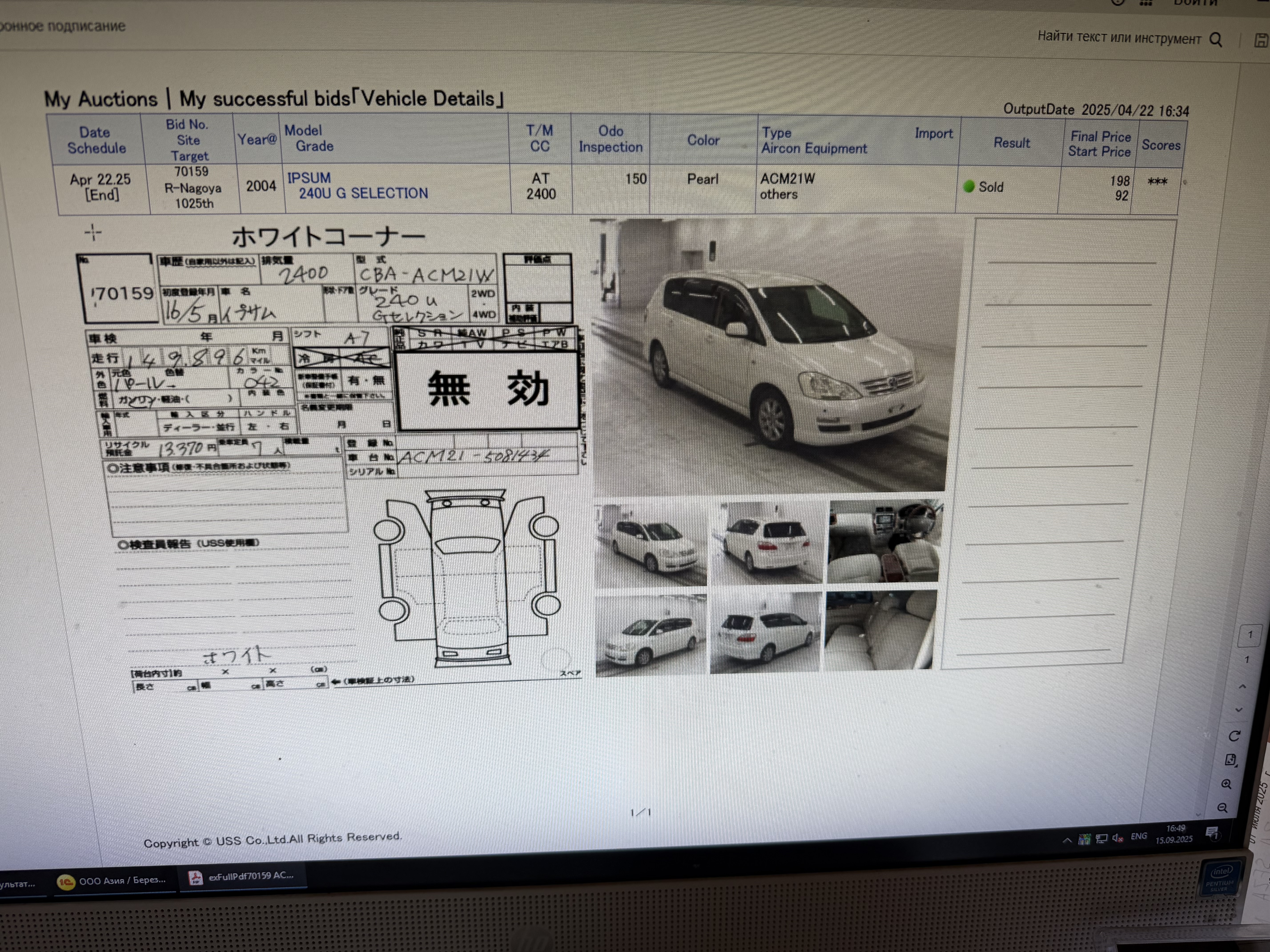Rotate the page with the rotate icon
Image resolution: width=1270 pixels, height=952 pixels.
pos(1234,736)
